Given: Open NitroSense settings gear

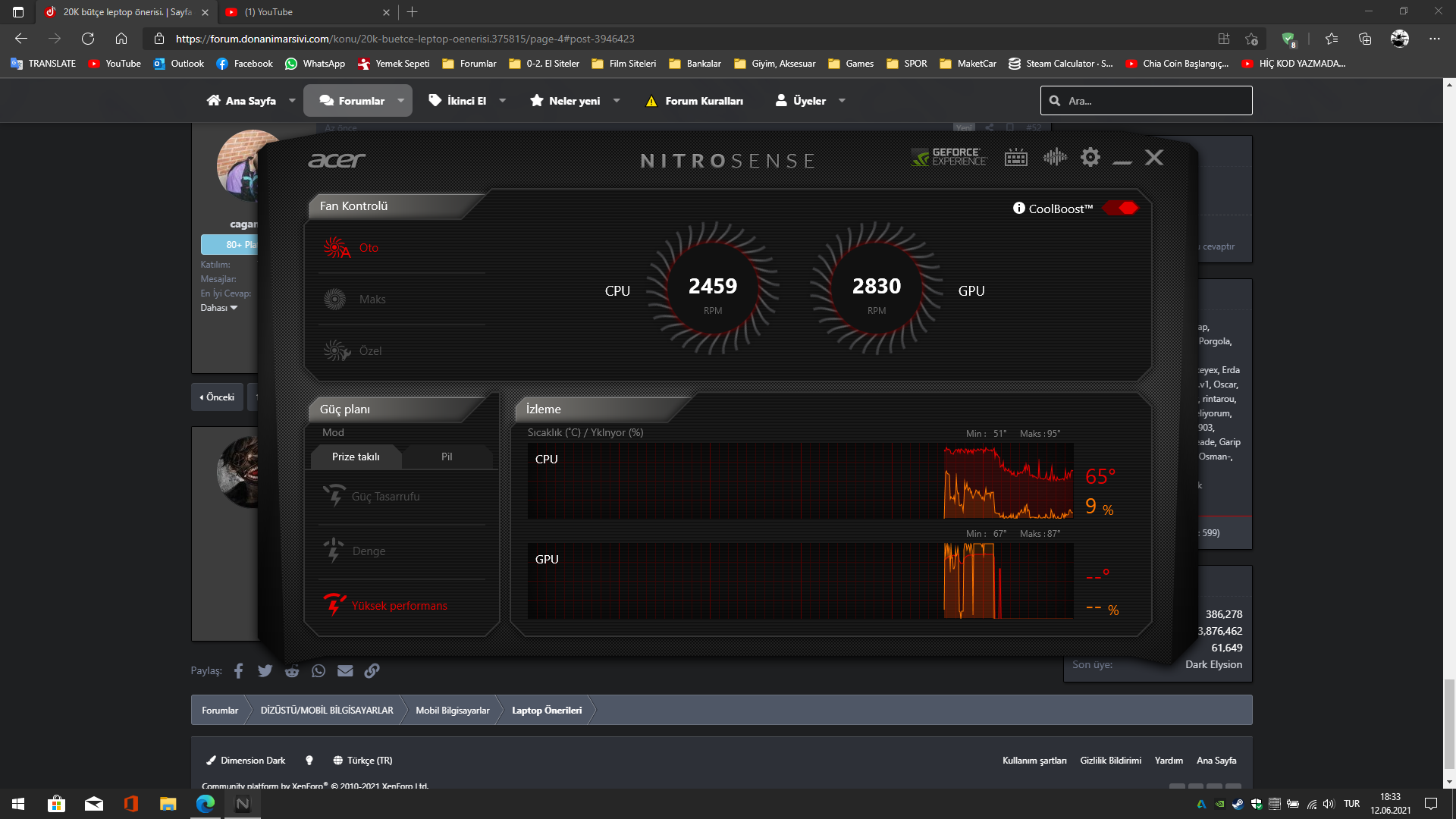Looking at the screenshot, I should [1090, 157].
